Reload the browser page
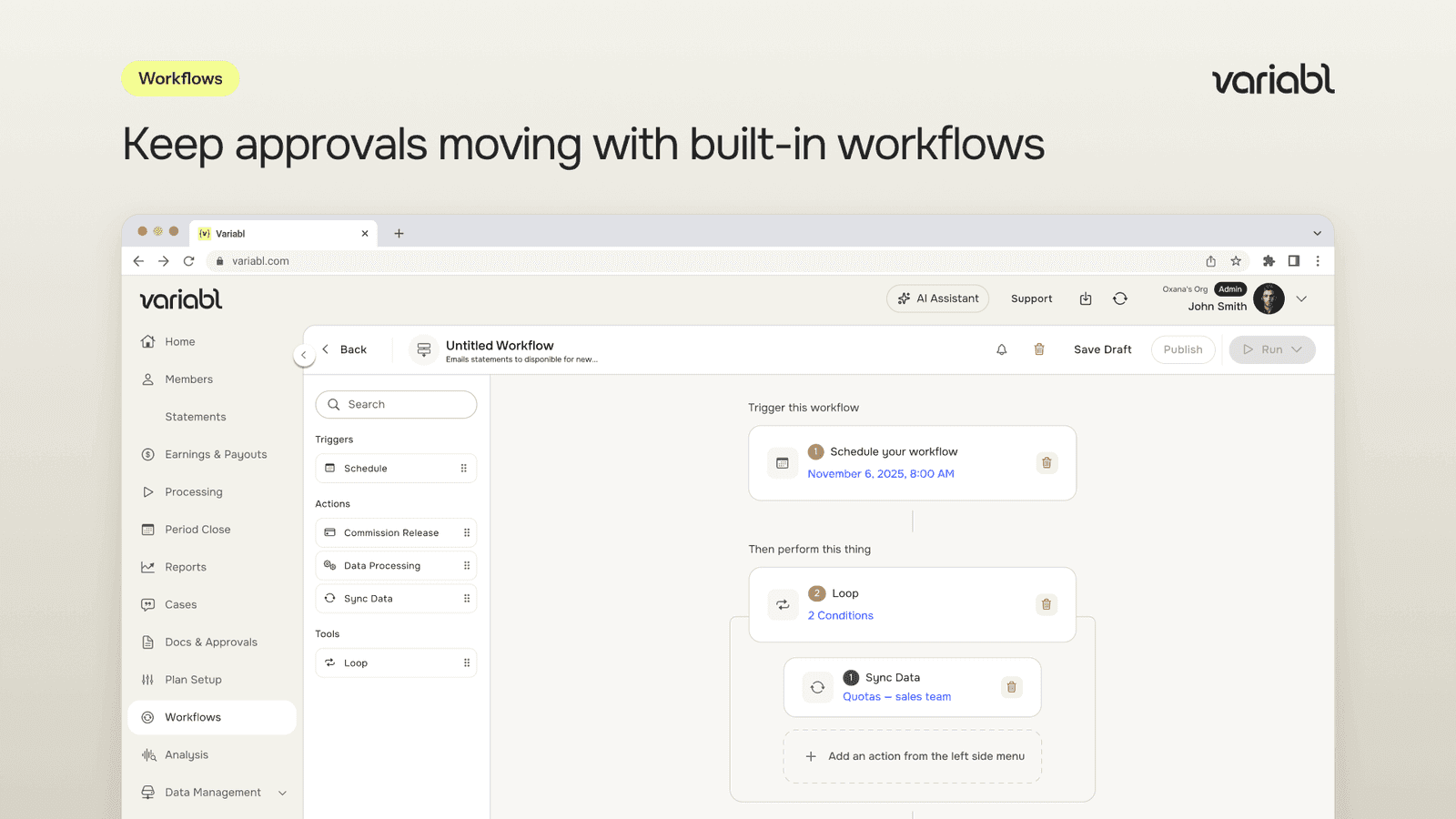 coord(188,261)
